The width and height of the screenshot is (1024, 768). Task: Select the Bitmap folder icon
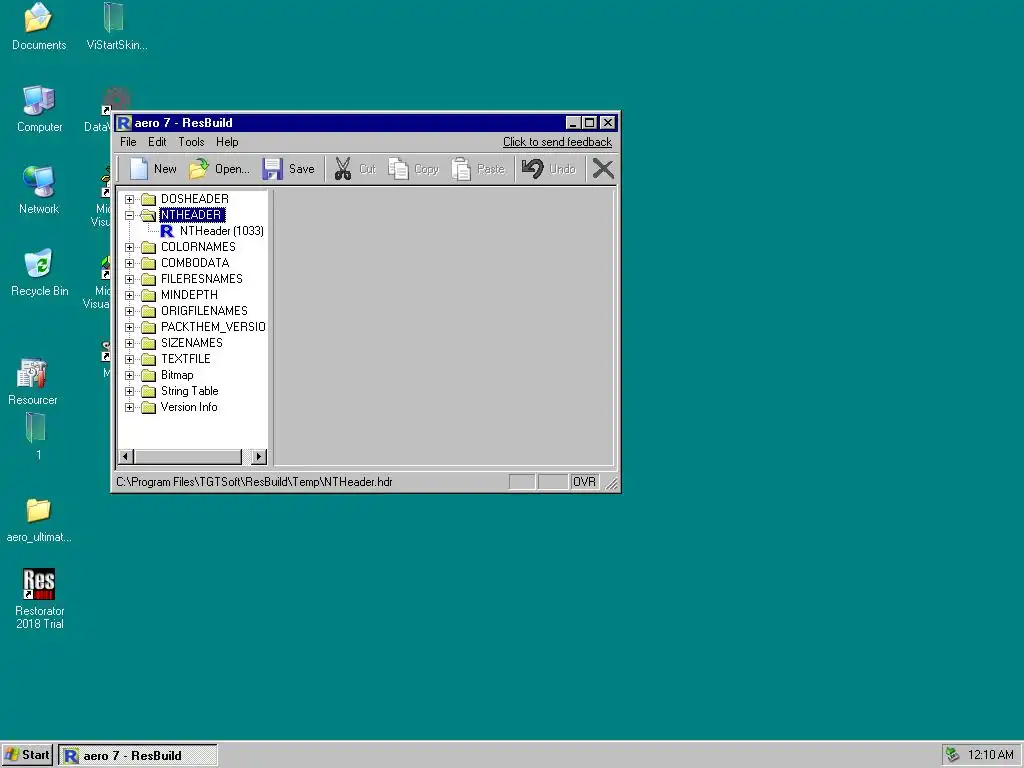(x=149, y=375)
